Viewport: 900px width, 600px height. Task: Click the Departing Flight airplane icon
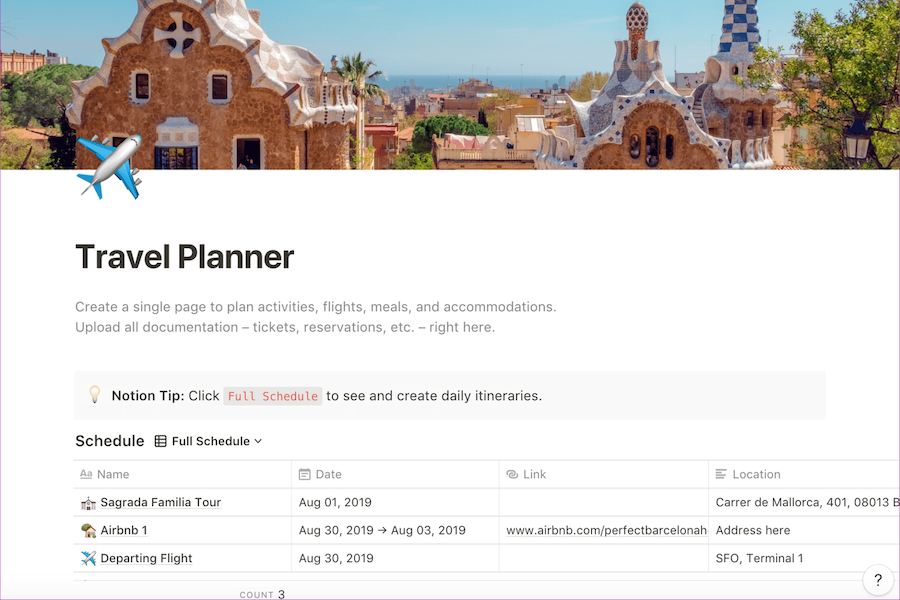(88, 559)
